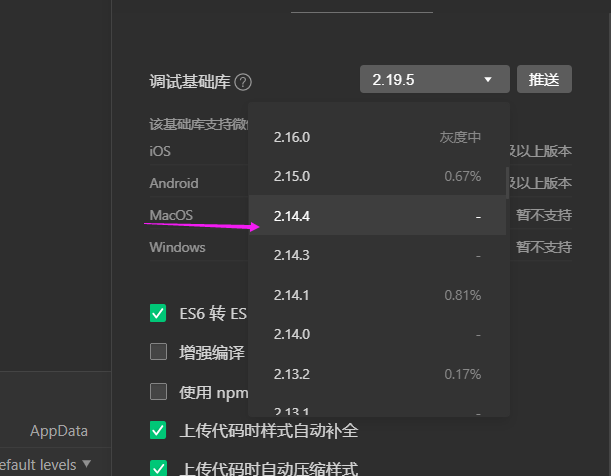Select version 2.15.0 from the list

[x=377, y=176]
